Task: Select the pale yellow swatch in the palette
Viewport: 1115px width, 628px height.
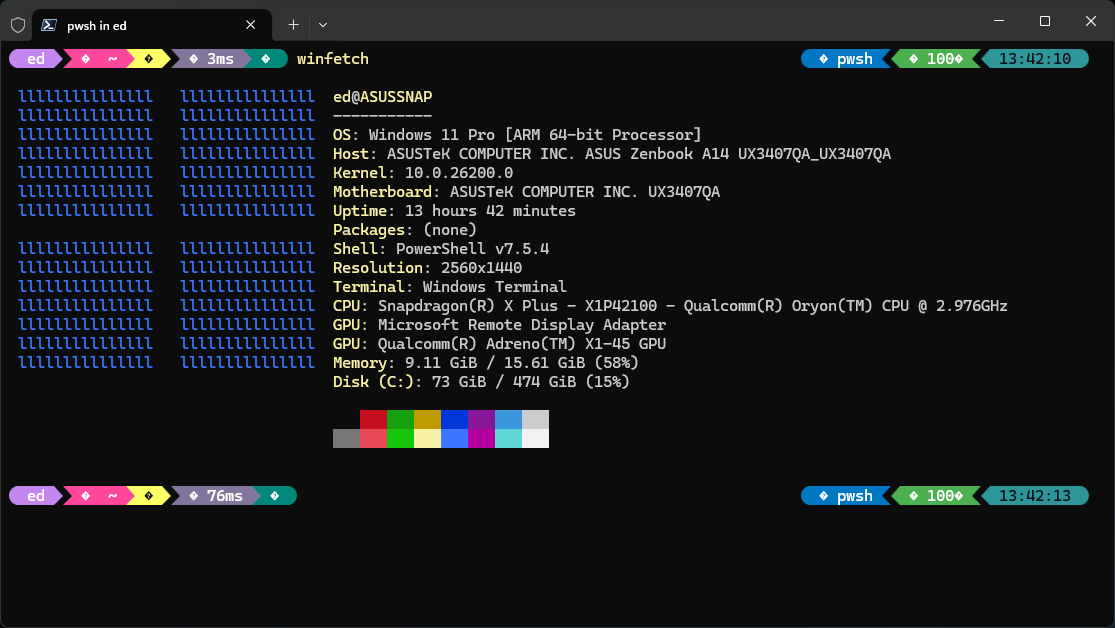Action: [x=427, y=438]
